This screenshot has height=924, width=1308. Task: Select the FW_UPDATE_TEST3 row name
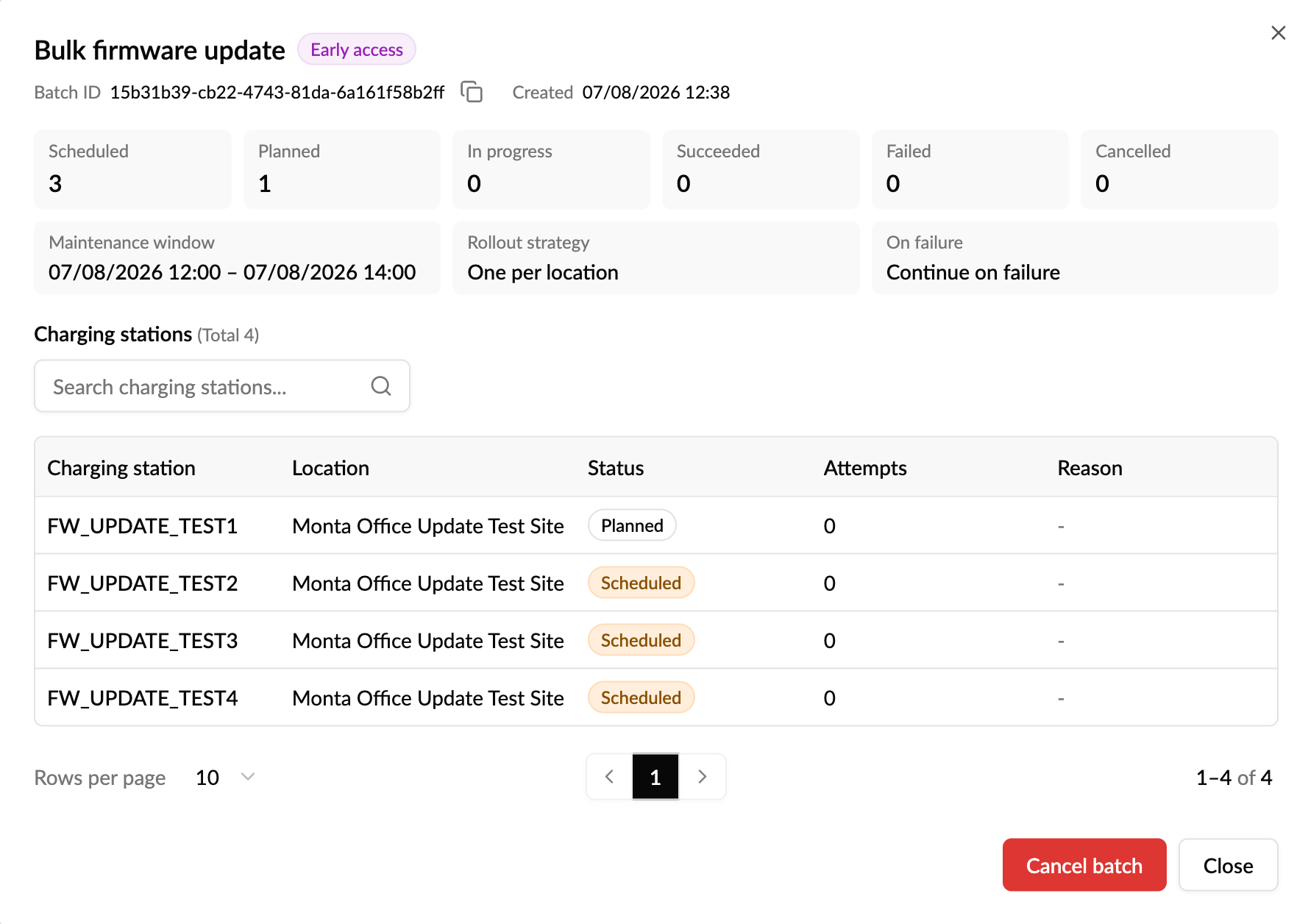(143, 641)
